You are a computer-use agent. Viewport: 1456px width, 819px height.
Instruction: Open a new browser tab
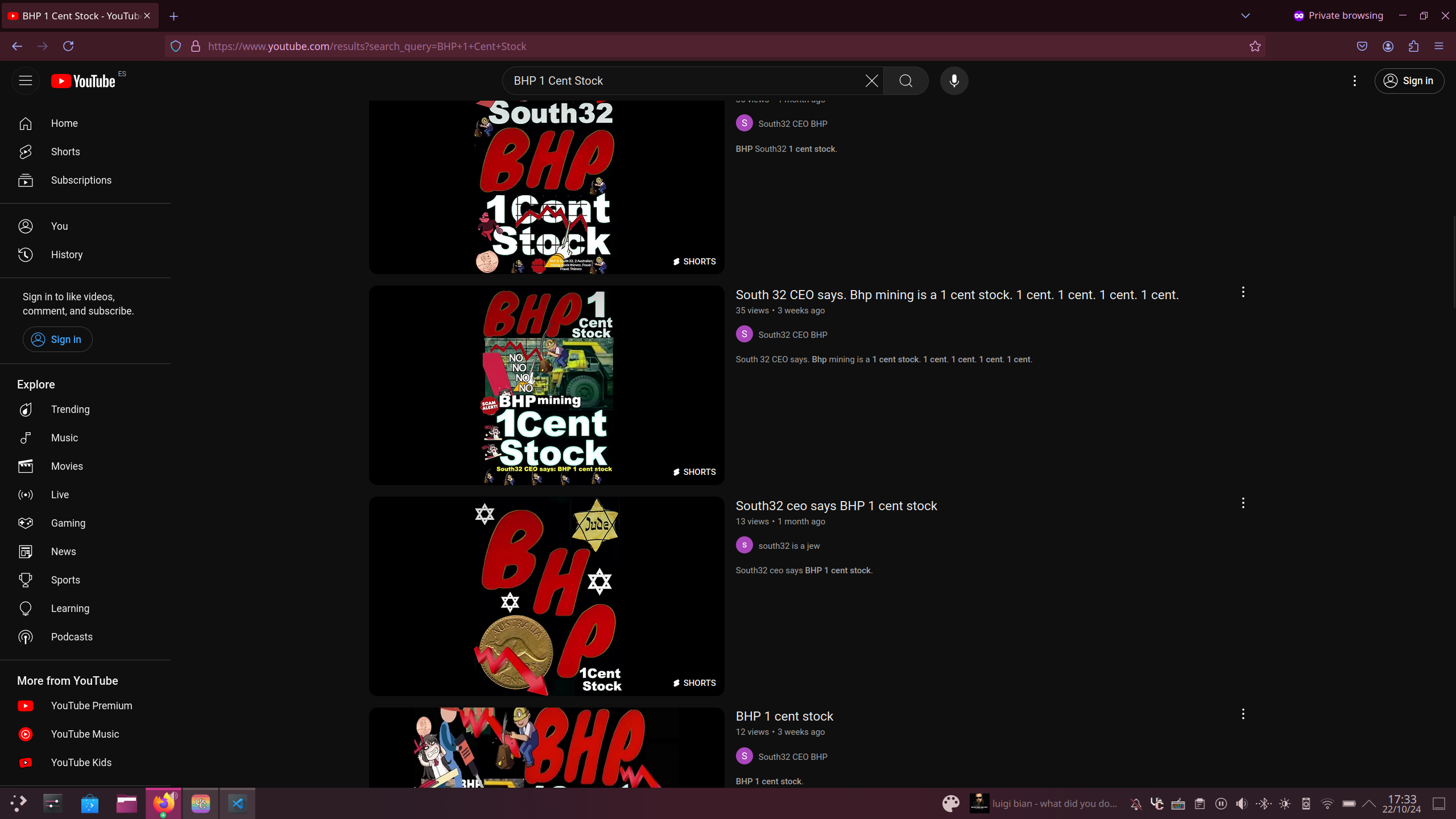pyautogui.click(x=174, y=16)
